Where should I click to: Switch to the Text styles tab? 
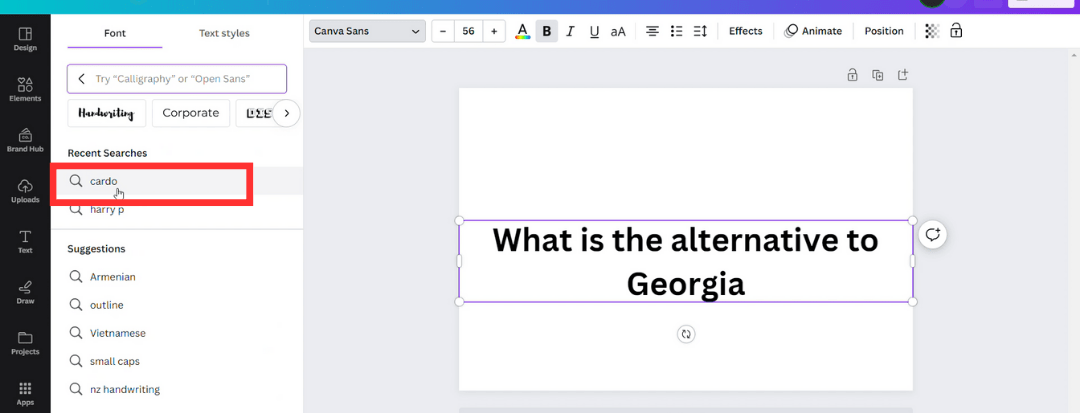[x=224, y=33]
